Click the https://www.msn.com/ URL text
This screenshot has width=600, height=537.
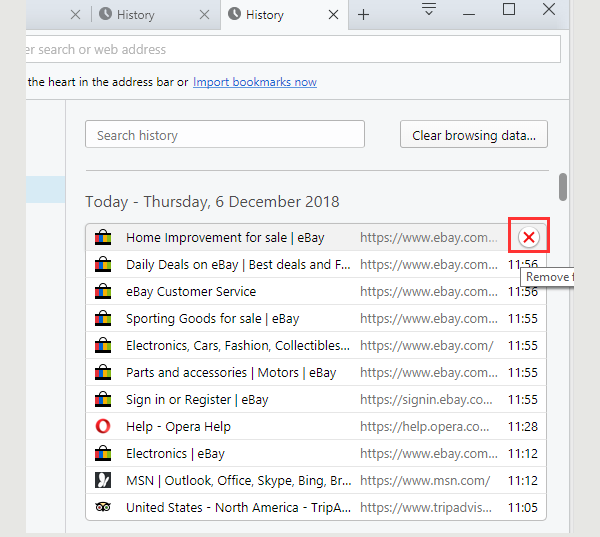pyautogui.click(x=425, y=480)
